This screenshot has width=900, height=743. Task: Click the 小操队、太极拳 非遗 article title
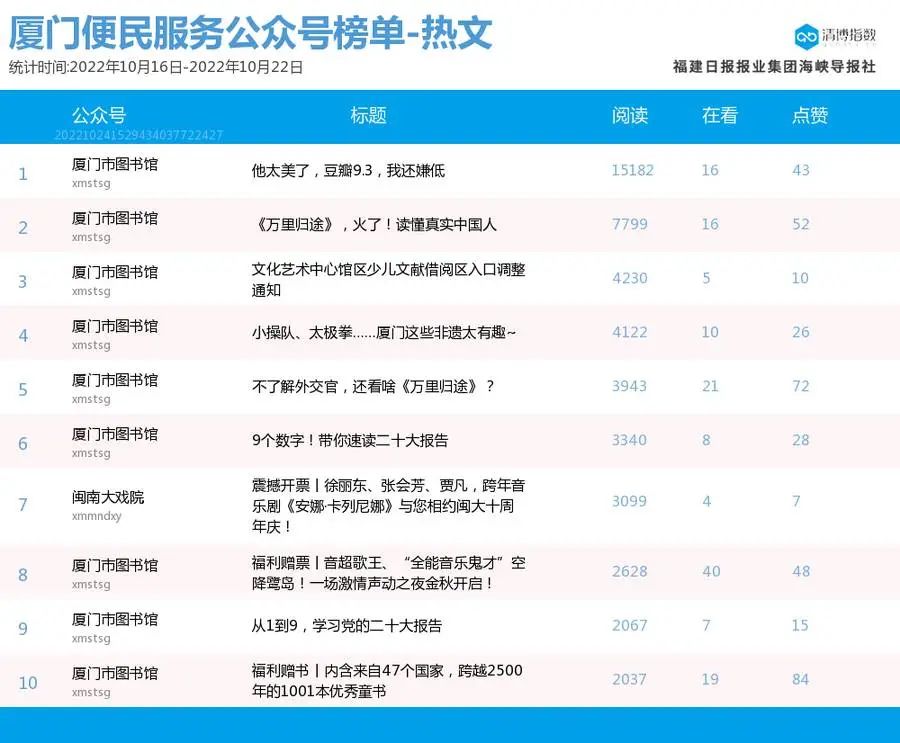[384, 333]
